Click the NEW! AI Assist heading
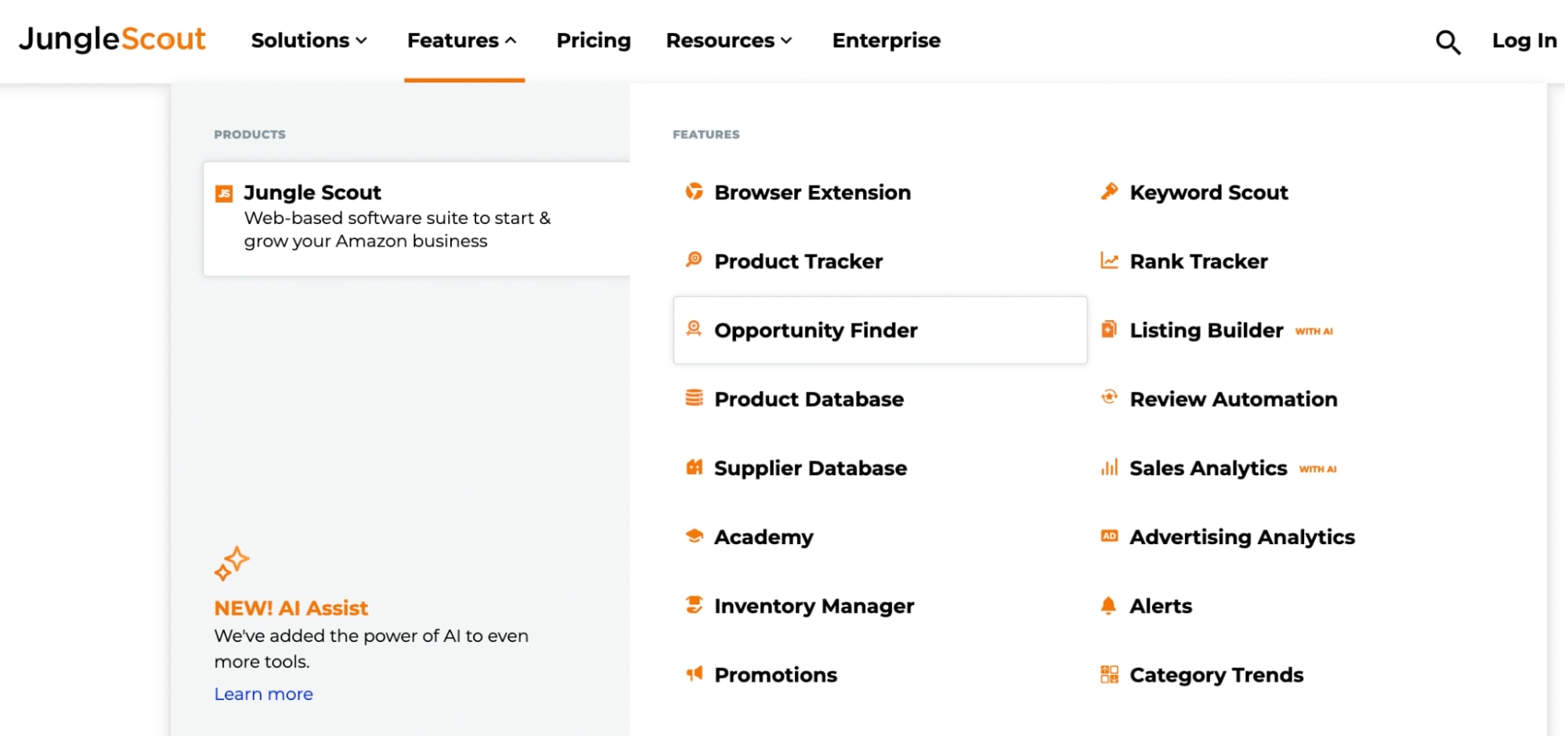 click(291, 608)
